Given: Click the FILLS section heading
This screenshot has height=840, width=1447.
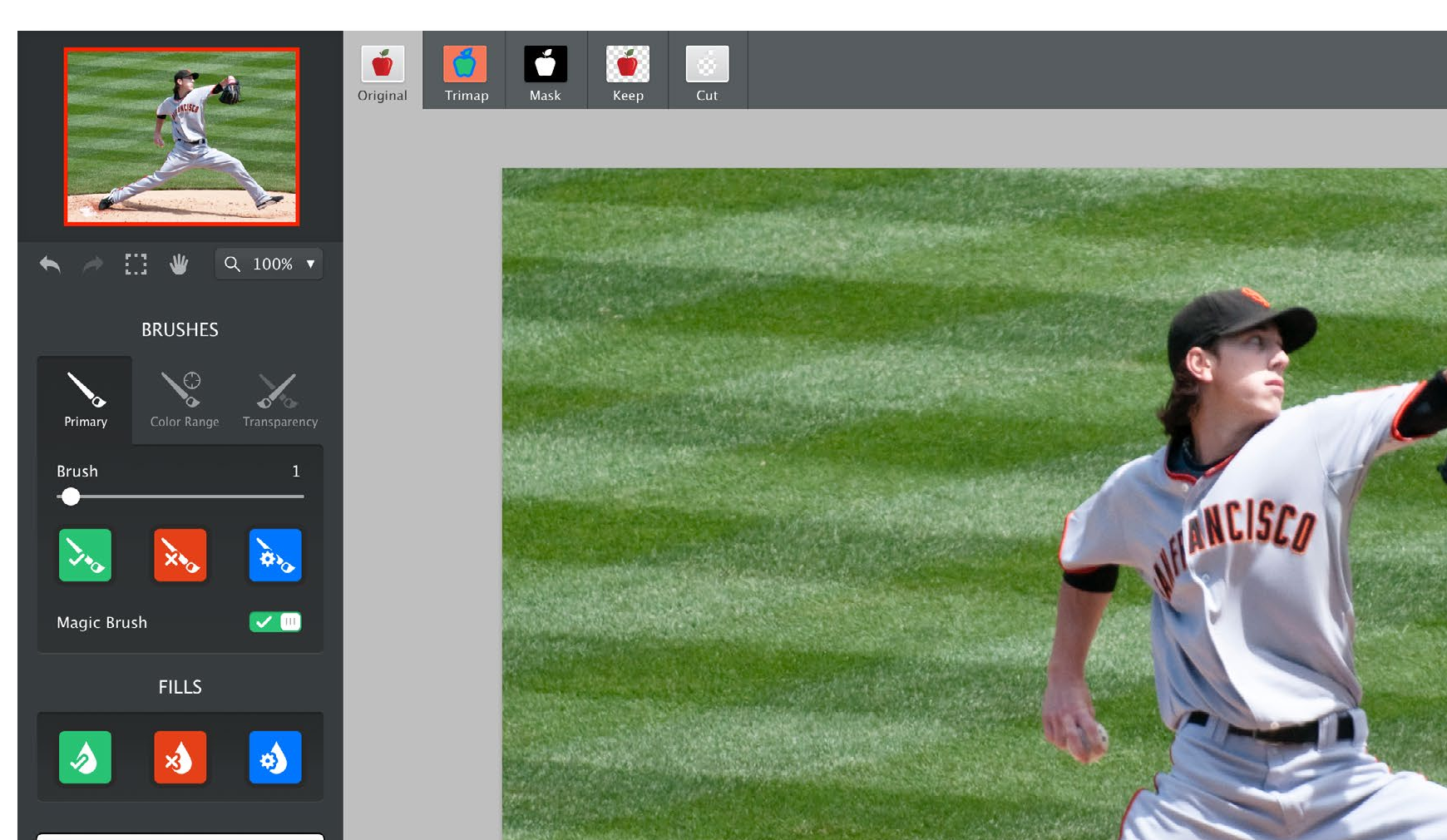Looking at the screenshot, I should pyautogui.click(x=180, y=687).
